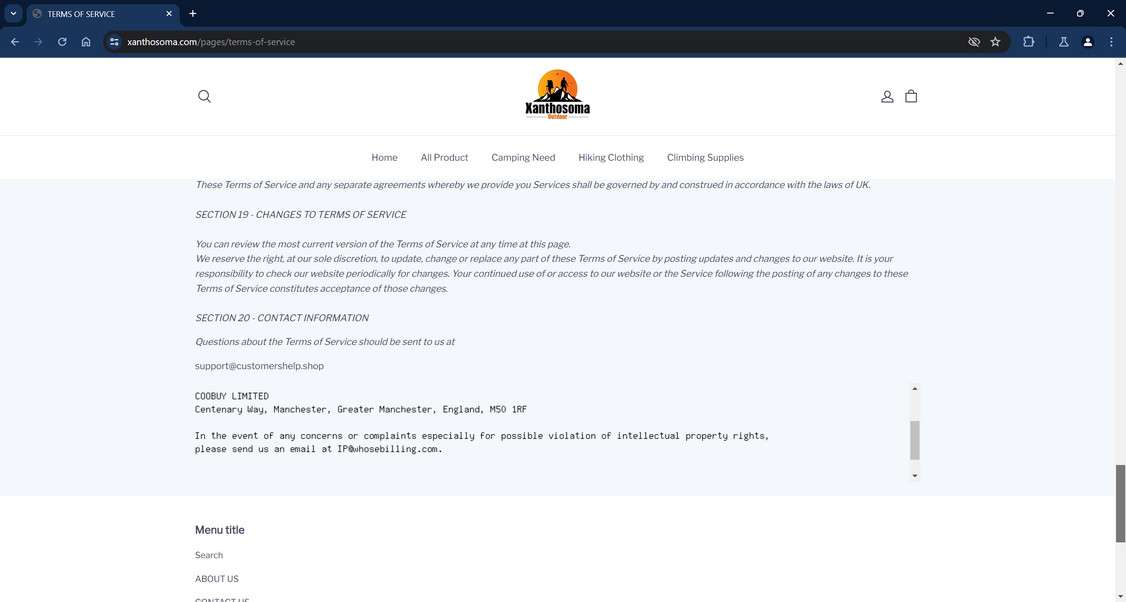Open the shopping bag cart icon
Viewport: 1126px width, 602px height.
(x=911, y=96)
